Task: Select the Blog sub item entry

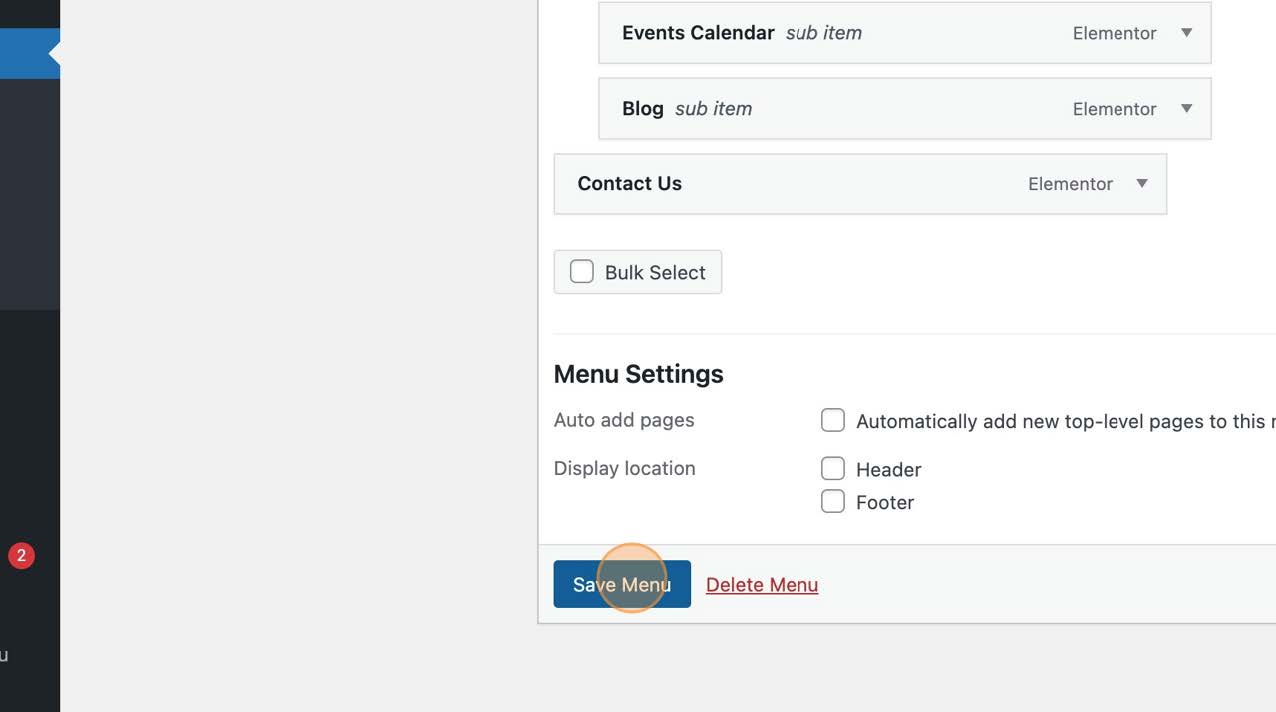Action: (642, 108)
